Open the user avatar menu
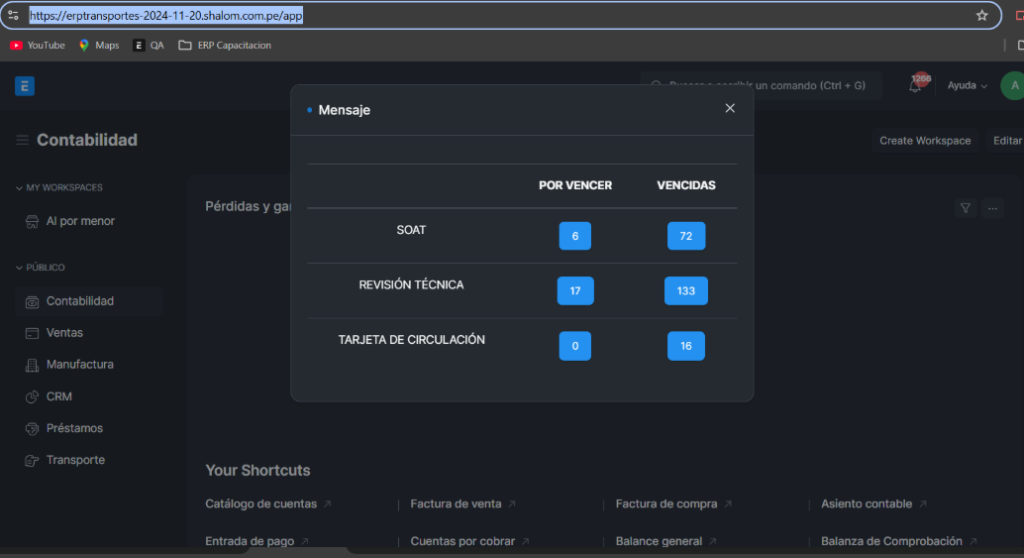The image size is (1024, 558). (x=1013, y=86)
